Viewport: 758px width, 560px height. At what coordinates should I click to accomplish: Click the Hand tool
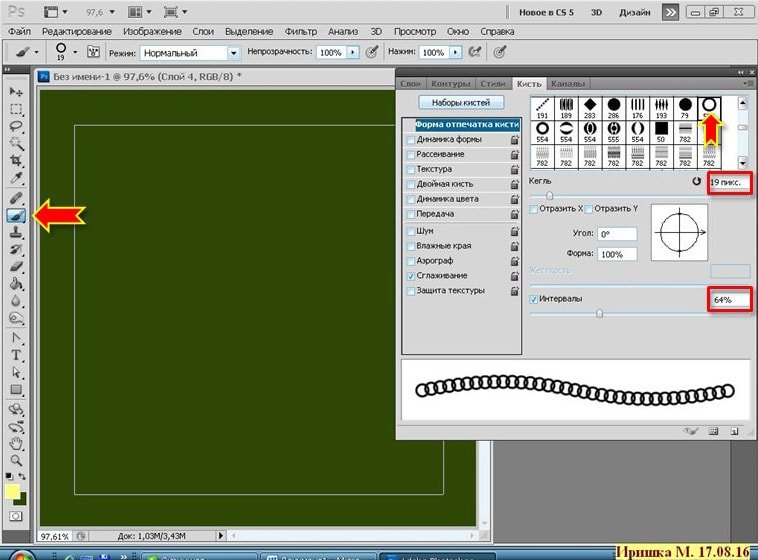click(x=17, y=443)
